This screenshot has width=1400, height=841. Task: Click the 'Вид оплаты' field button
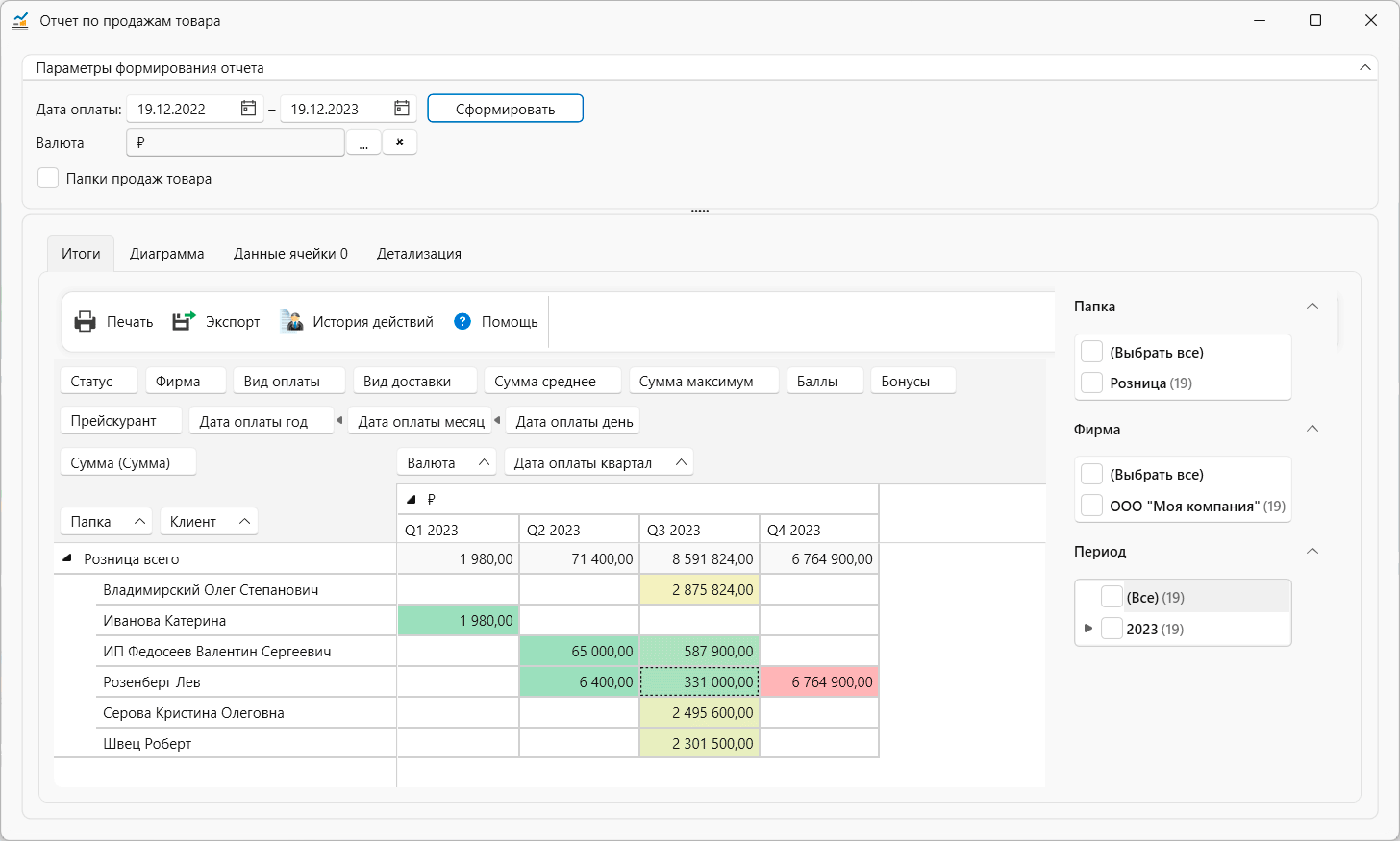(x=288, y=382)
